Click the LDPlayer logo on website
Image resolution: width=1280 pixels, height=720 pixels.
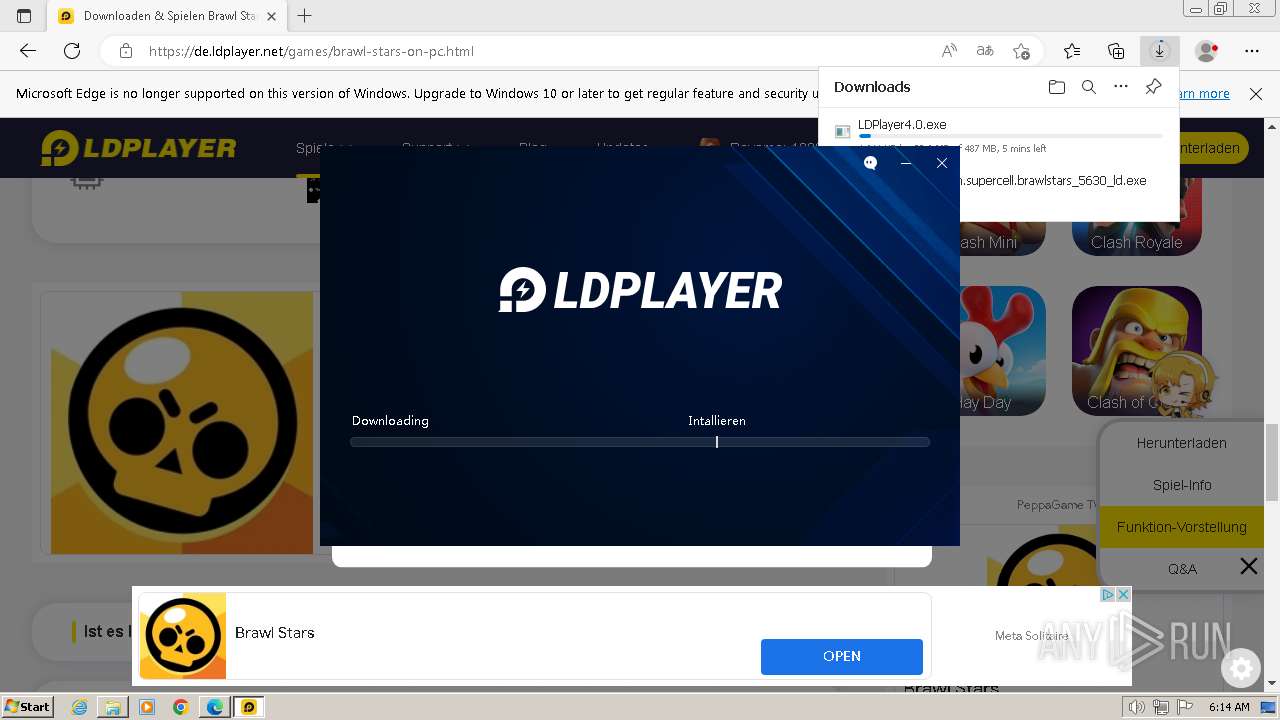coord(139,149)
